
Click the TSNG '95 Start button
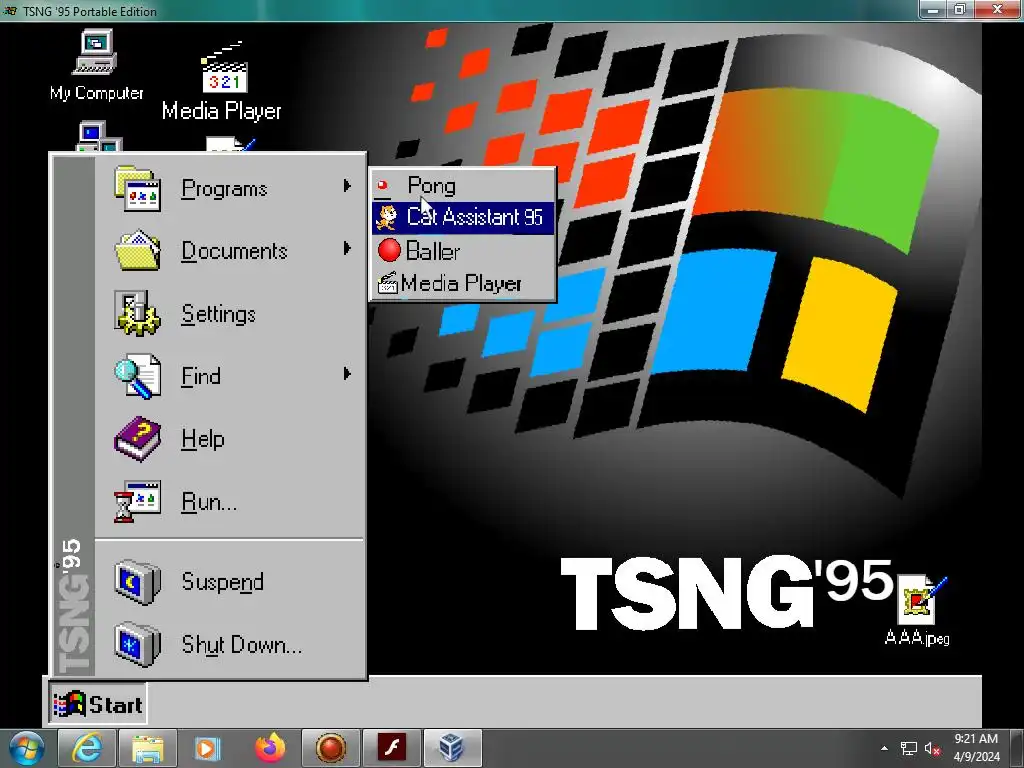(97, 704)
